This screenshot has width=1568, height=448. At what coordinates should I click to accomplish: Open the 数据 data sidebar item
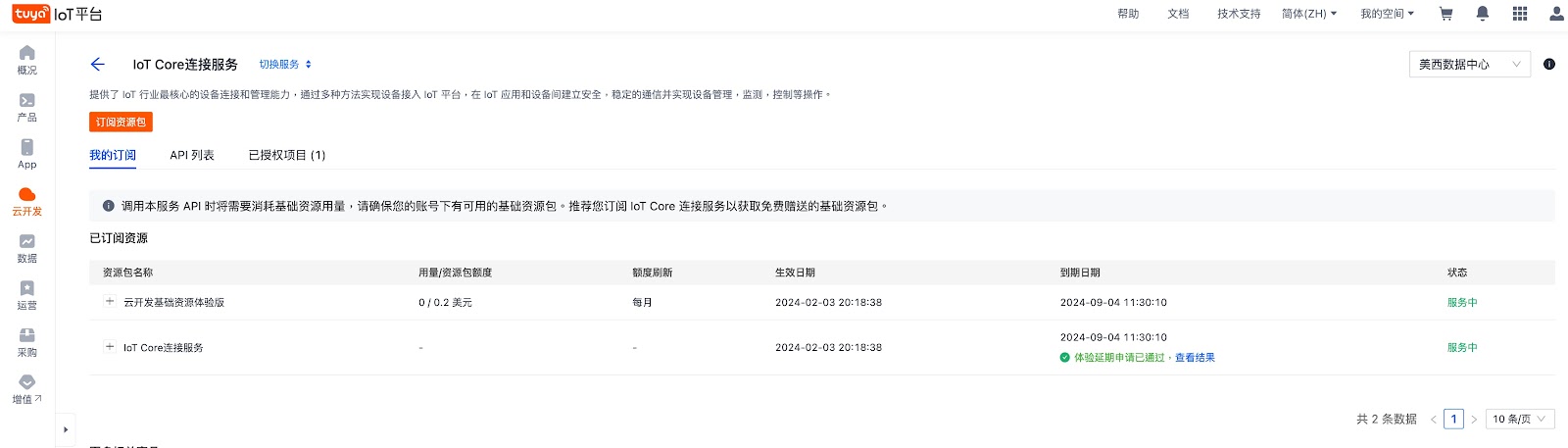pos(27,248)
